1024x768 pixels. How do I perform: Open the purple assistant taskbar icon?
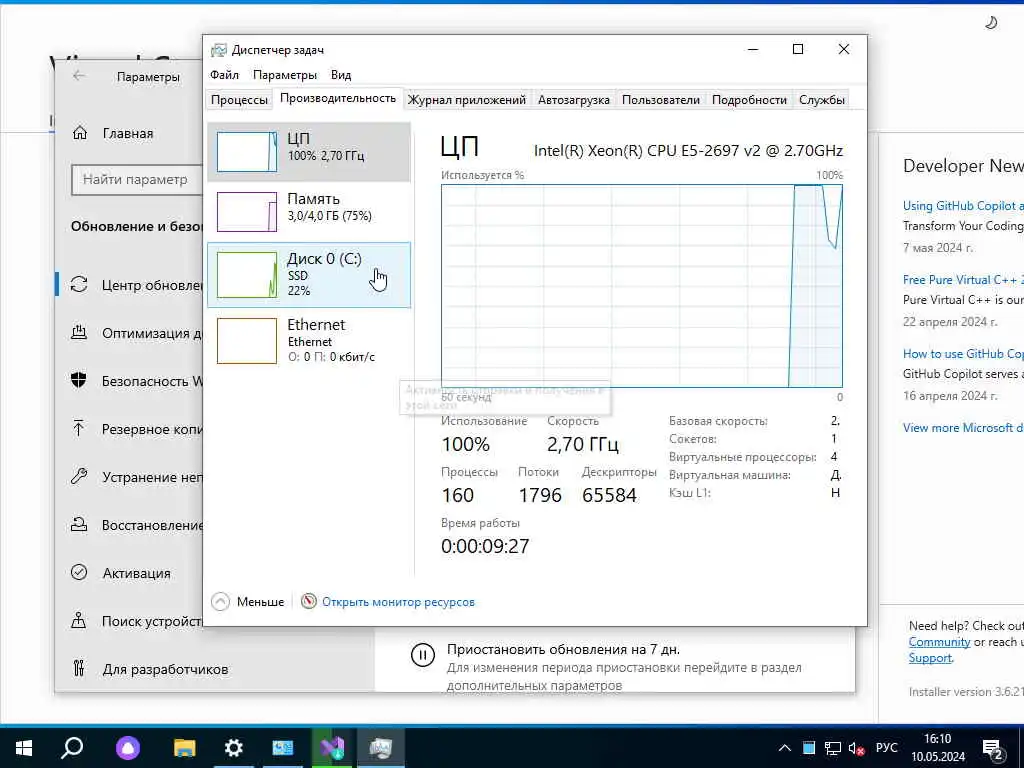[x=128, y=748]
